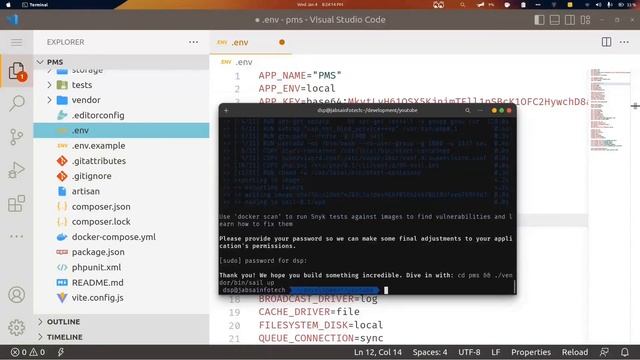This screenshot has height=360, width=640.
Task: Open Terminal app menu in top bar
Action: (x=35, y=4)
